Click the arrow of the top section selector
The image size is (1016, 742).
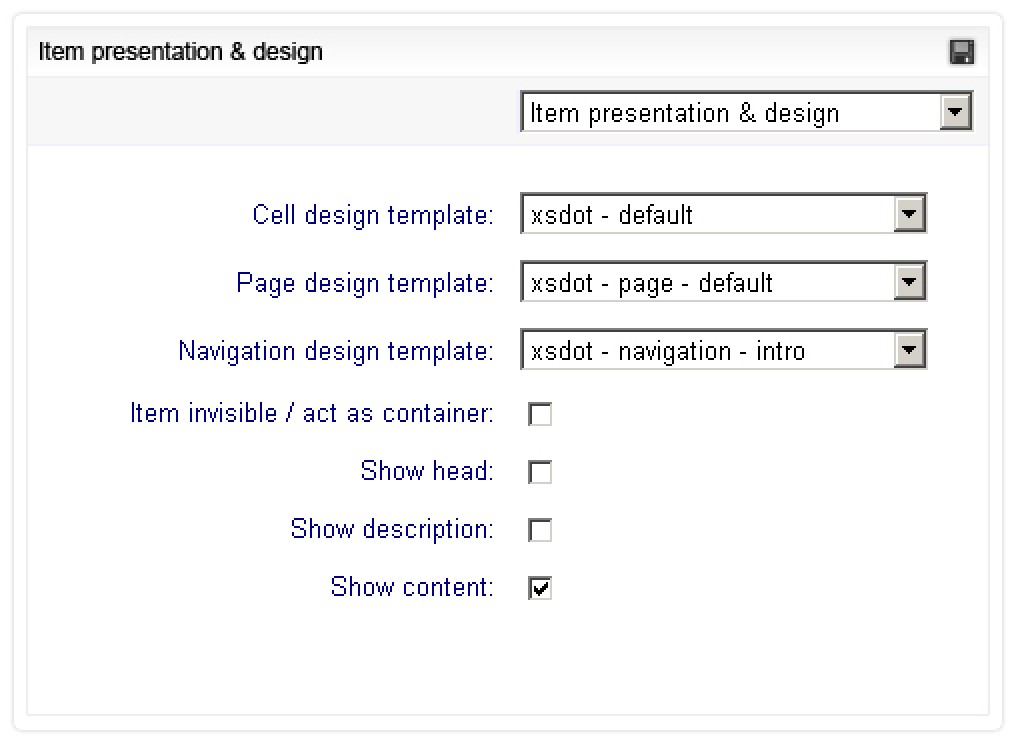[x=956, y=113]
